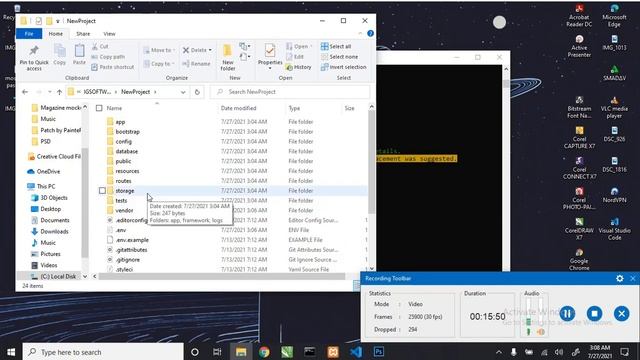The height and width of the screenshot is (360, 640).
Task: Click the Paste ribbon icon
Action: (79, 51)
